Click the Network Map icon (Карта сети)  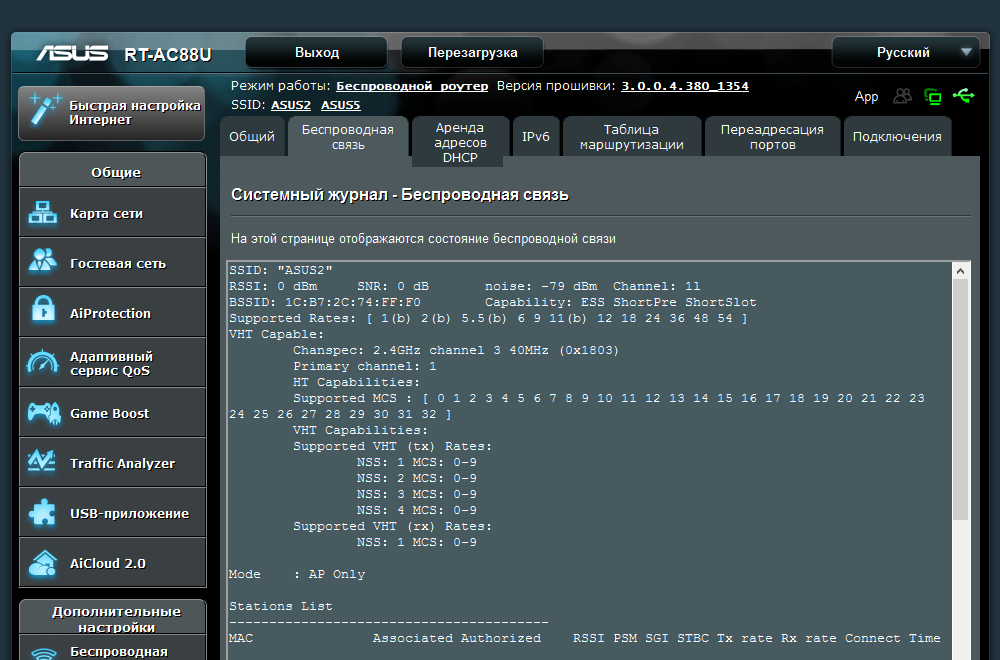click(x=42, y=213)
